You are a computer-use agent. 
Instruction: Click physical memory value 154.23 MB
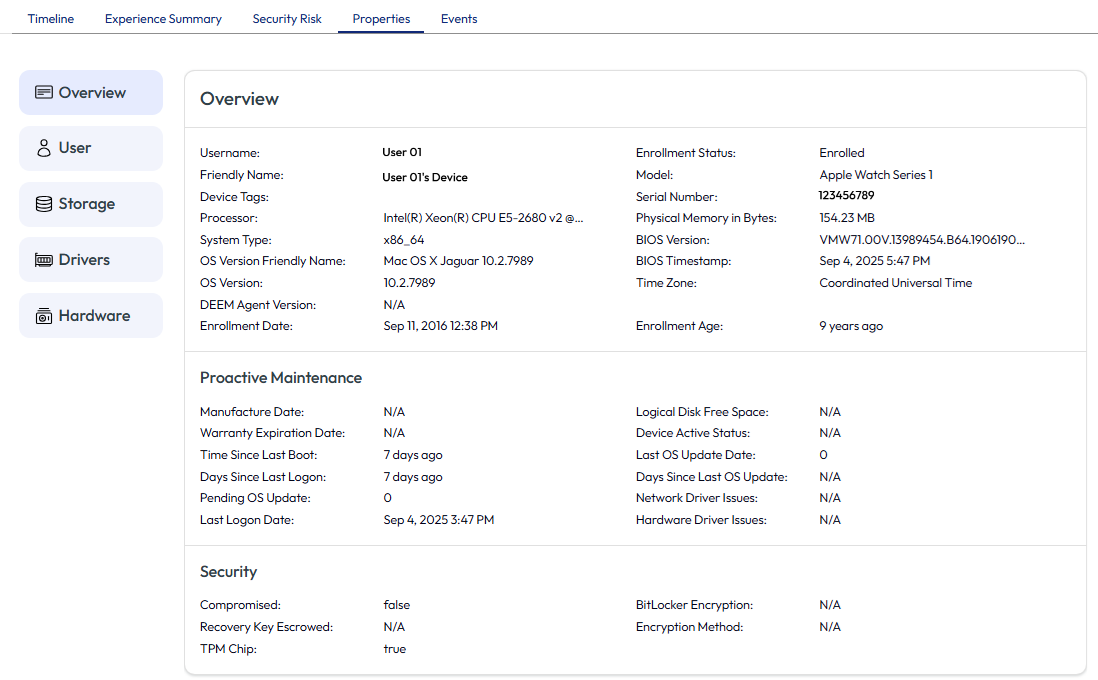coord(847,218)
